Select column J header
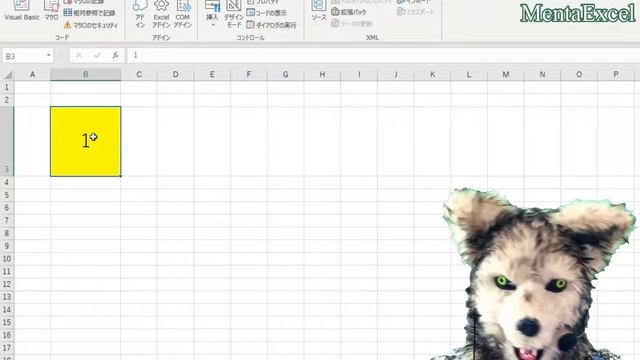The image size is (640, 360). 396,75
